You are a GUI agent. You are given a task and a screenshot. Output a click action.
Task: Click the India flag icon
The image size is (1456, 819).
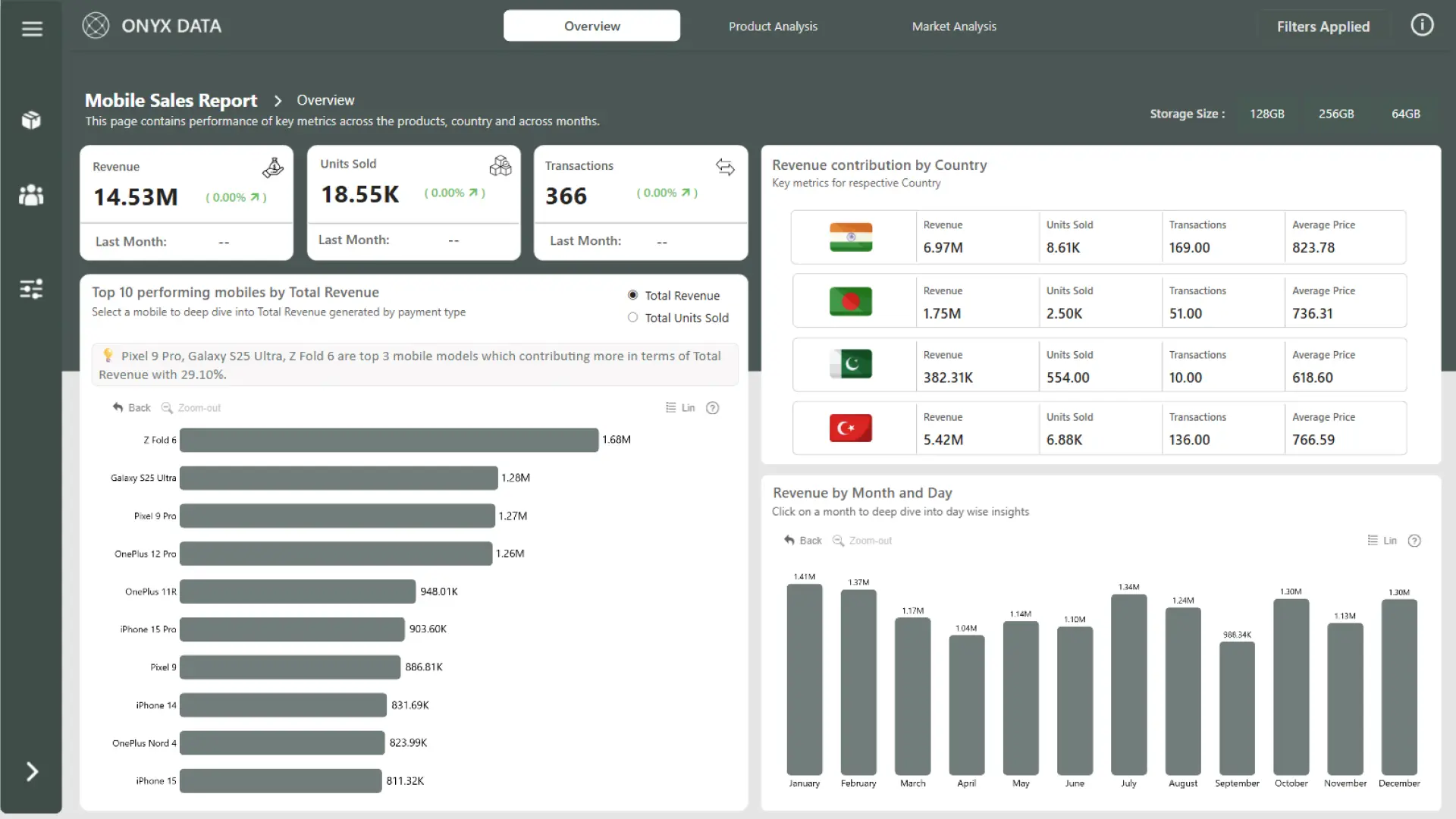tap(851, 237)
